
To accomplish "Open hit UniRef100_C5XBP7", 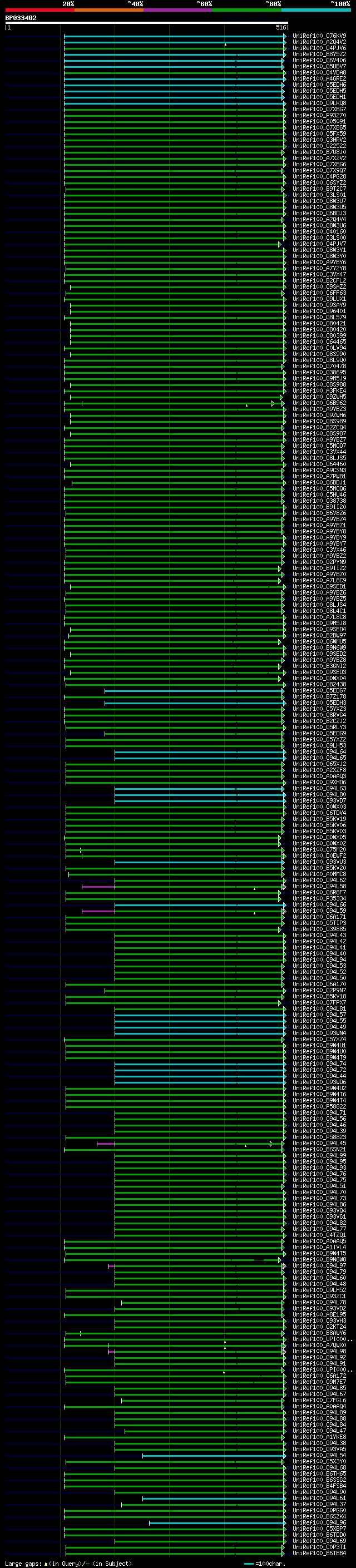I will [319, 1529].
